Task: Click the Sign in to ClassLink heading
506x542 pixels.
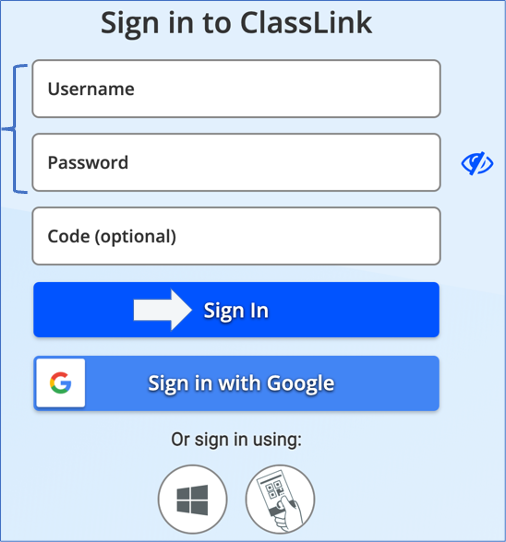Action: coord(236,23)
